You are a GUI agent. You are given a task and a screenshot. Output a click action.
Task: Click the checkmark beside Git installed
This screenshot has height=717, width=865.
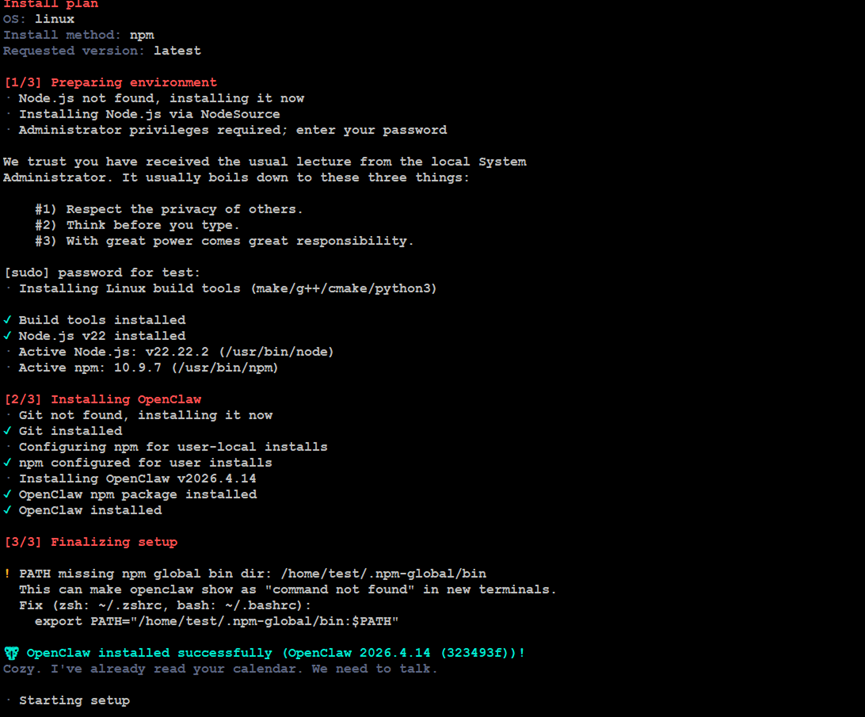[7, 431]
